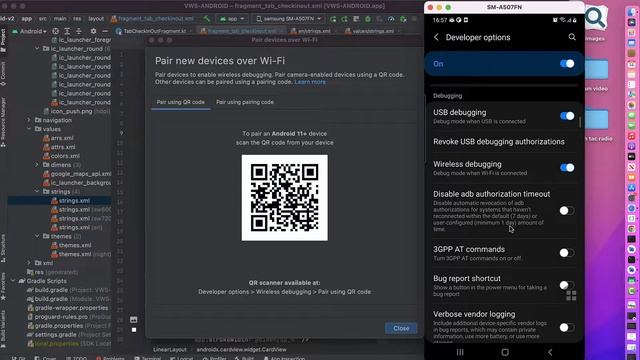Select strings.xml highlighted file in tree

(60, 200)
